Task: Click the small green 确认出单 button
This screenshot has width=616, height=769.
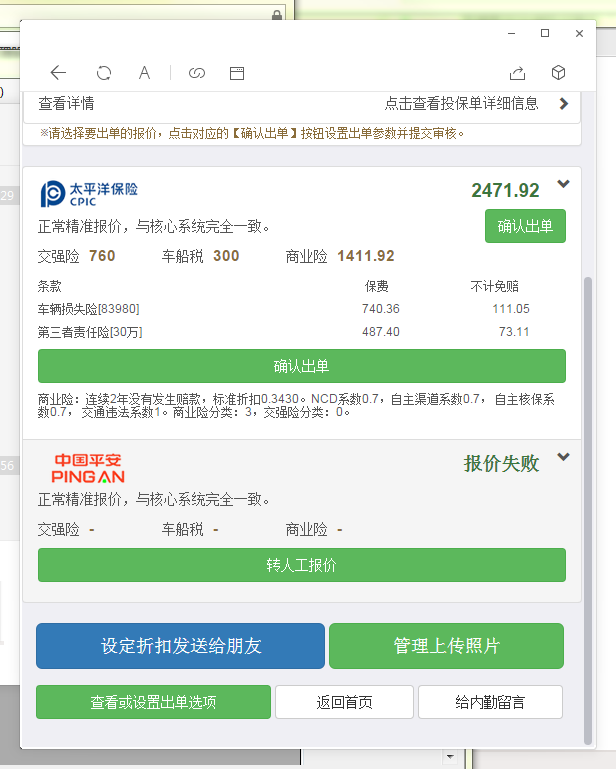Action: (x=525, y=226)
